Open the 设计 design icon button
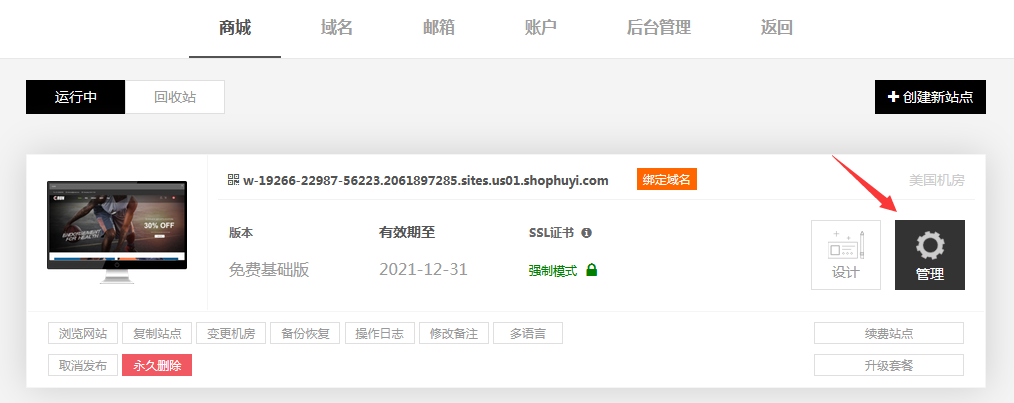Screen dimensions: 1014x403 845,255
